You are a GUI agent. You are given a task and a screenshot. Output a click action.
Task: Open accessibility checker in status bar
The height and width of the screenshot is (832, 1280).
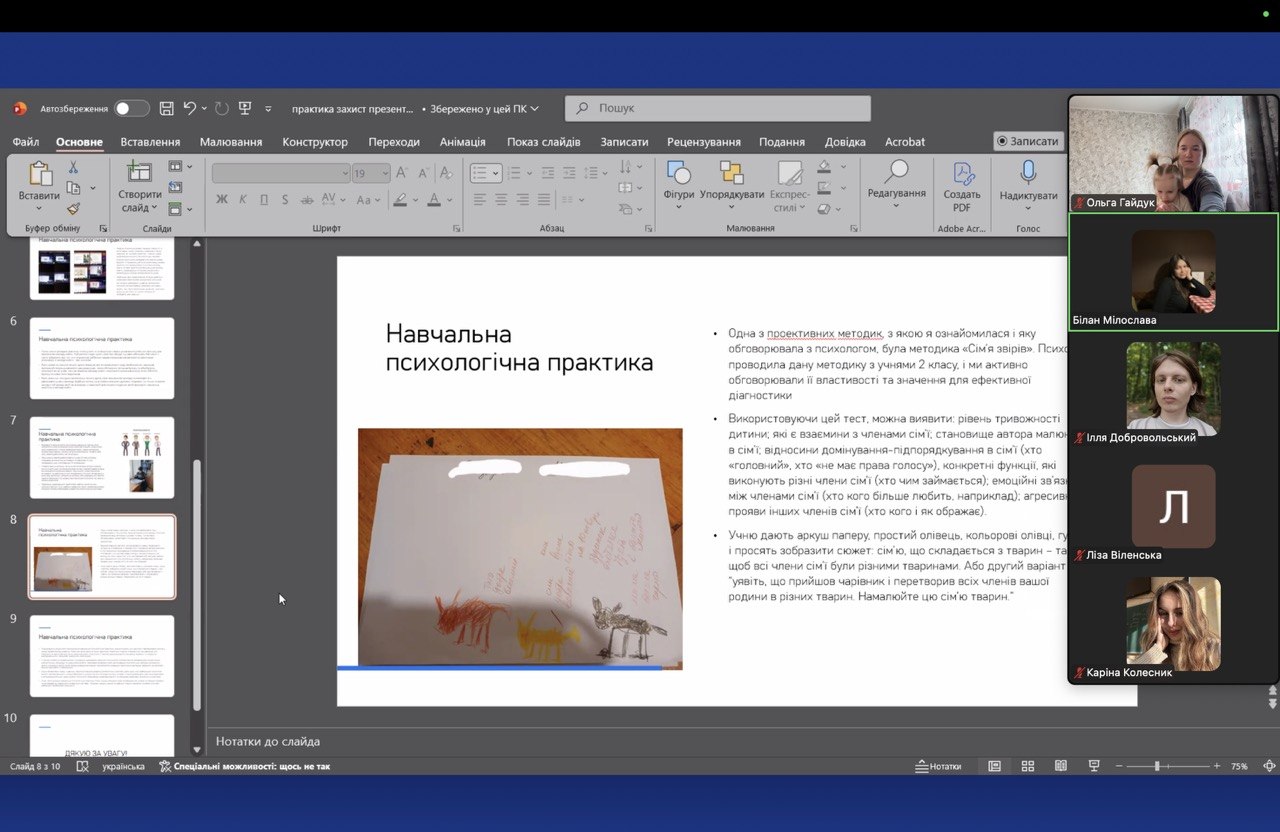click(244, 767)
